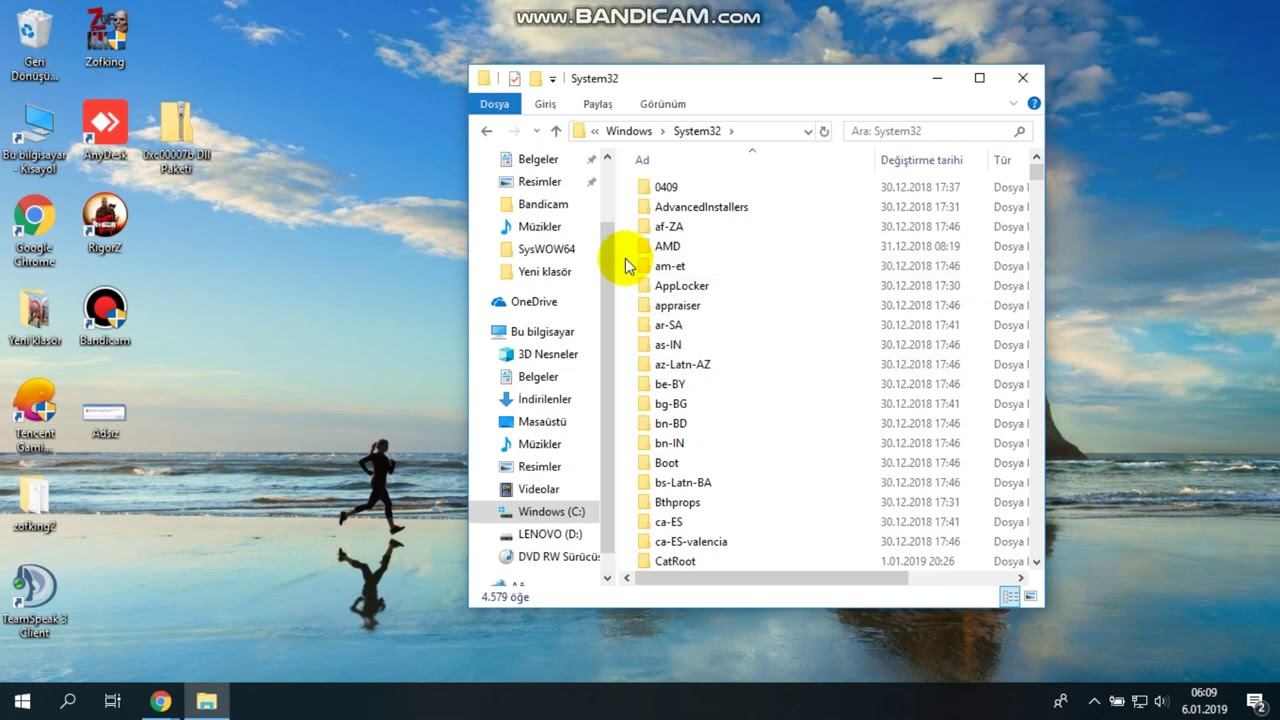Select CatRoot folder in list

pos(675,561)
